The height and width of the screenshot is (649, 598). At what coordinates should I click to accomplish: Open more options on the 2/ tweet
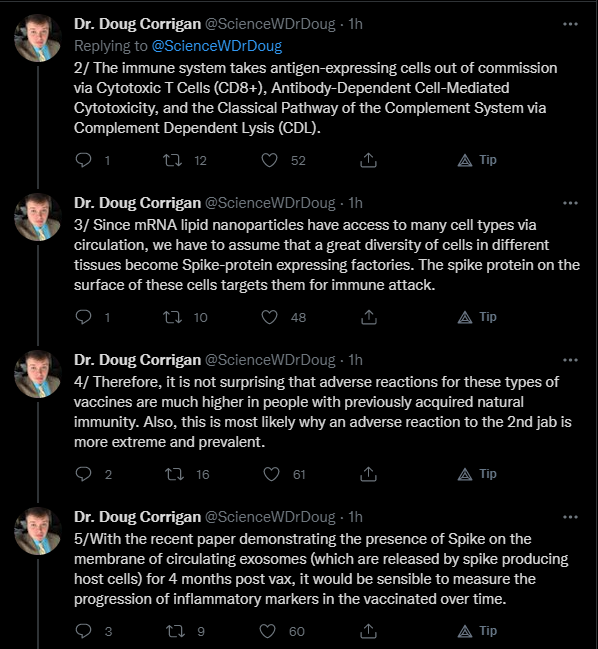tap(570, 24)
